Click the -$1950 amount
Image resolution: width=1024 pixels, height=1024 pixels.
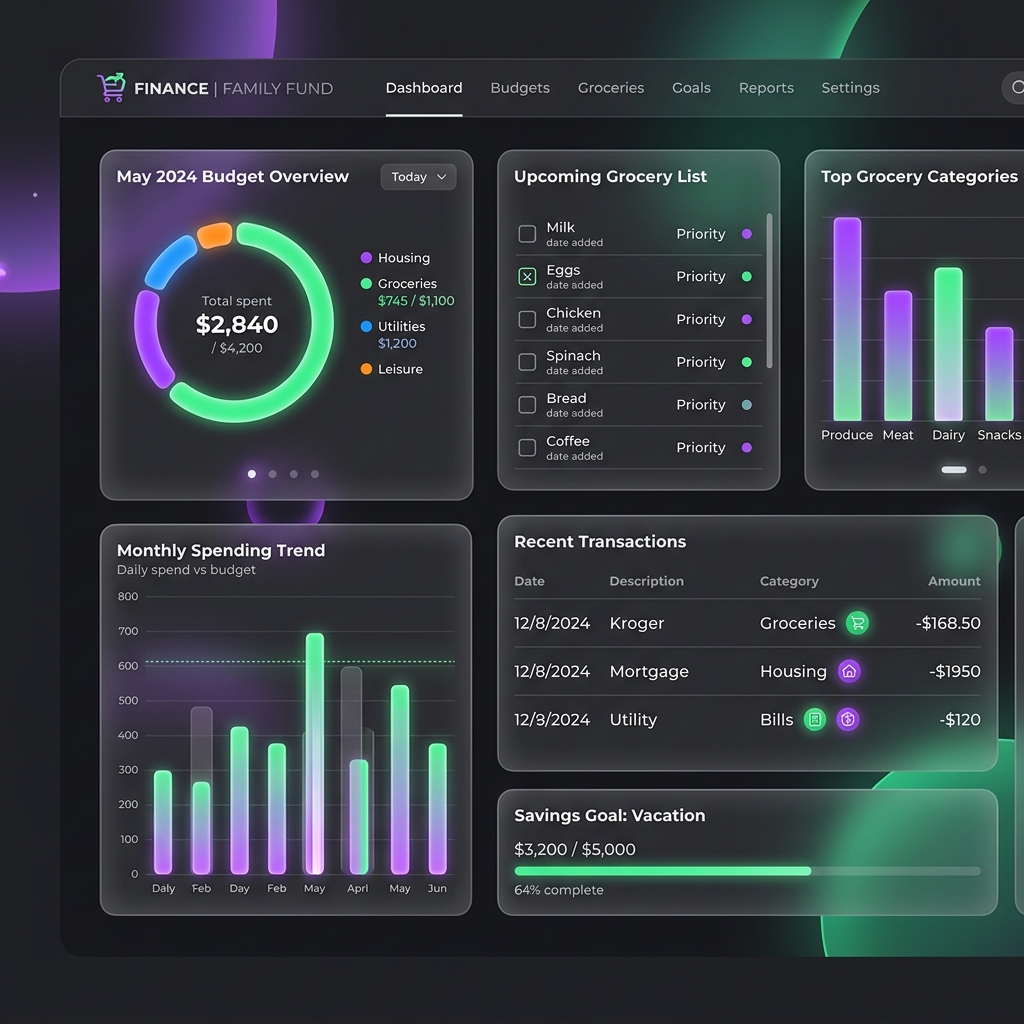coord(955,671)
